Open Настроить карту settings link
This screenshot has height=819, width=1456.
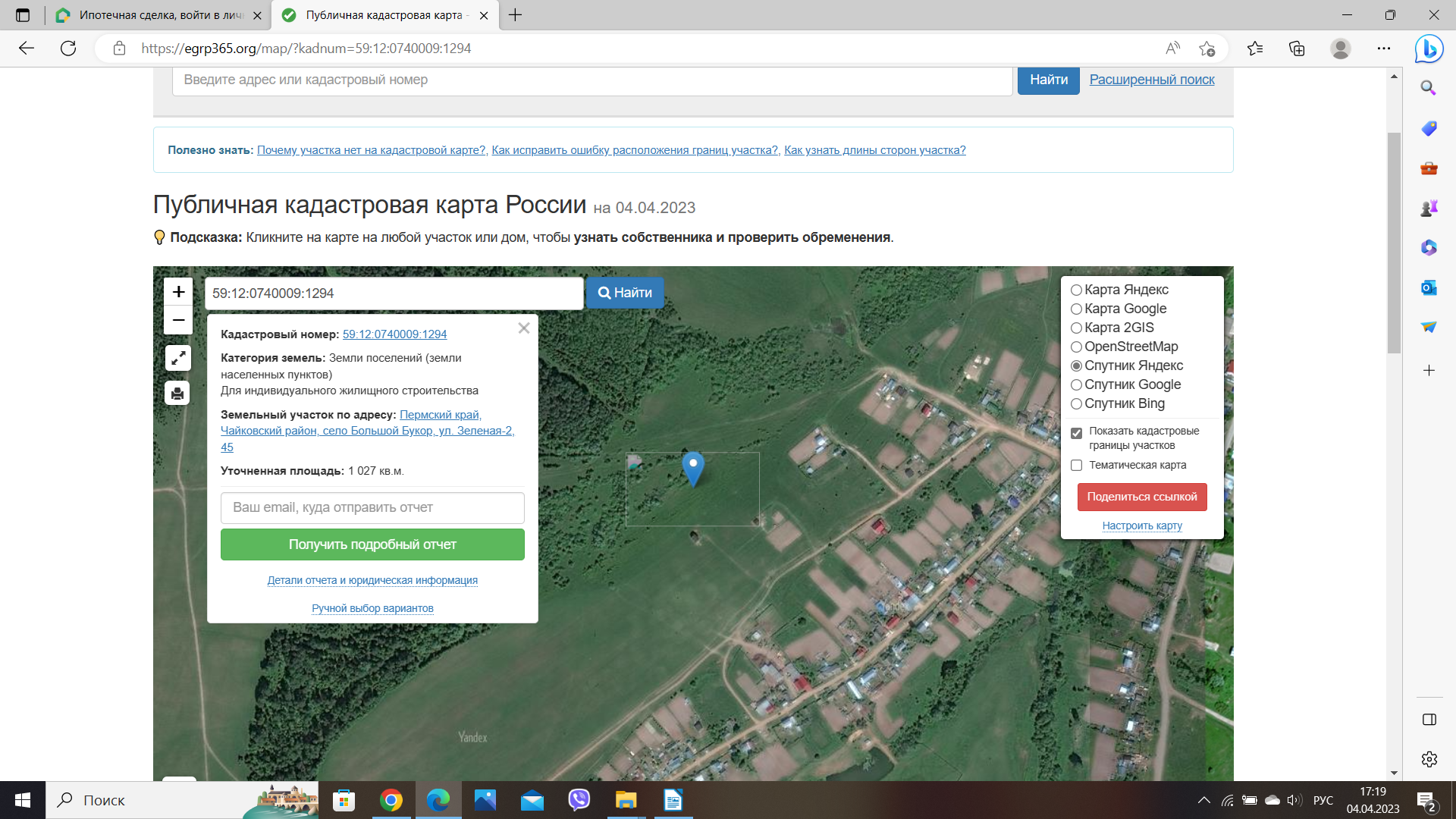click(1142, 526)
